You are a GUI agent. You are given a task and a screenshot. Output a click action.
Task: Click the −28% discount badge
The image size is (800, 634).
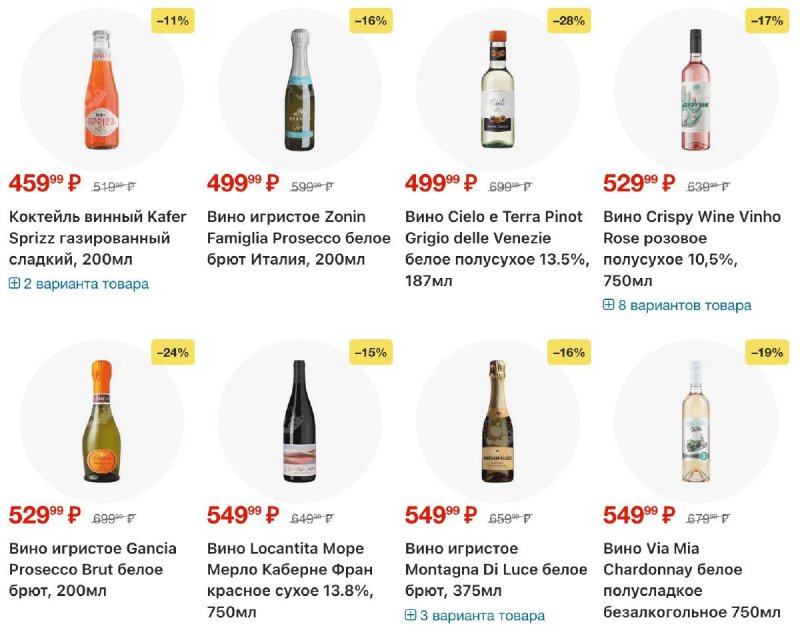click(569, 21)
